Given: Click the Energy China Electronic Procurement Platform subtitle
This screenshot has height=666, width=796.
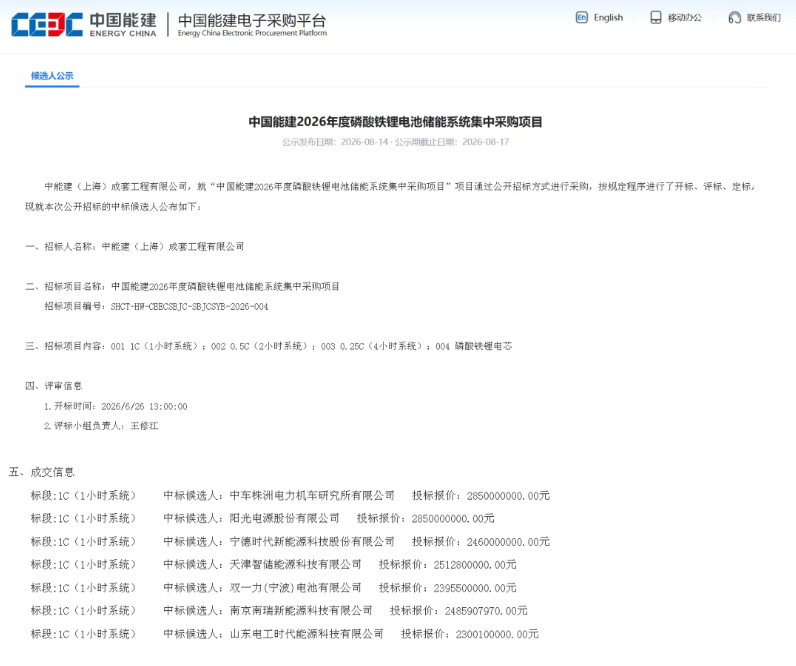Looking at the screenshot, I should pyautogui.click(x=252, y=33).
